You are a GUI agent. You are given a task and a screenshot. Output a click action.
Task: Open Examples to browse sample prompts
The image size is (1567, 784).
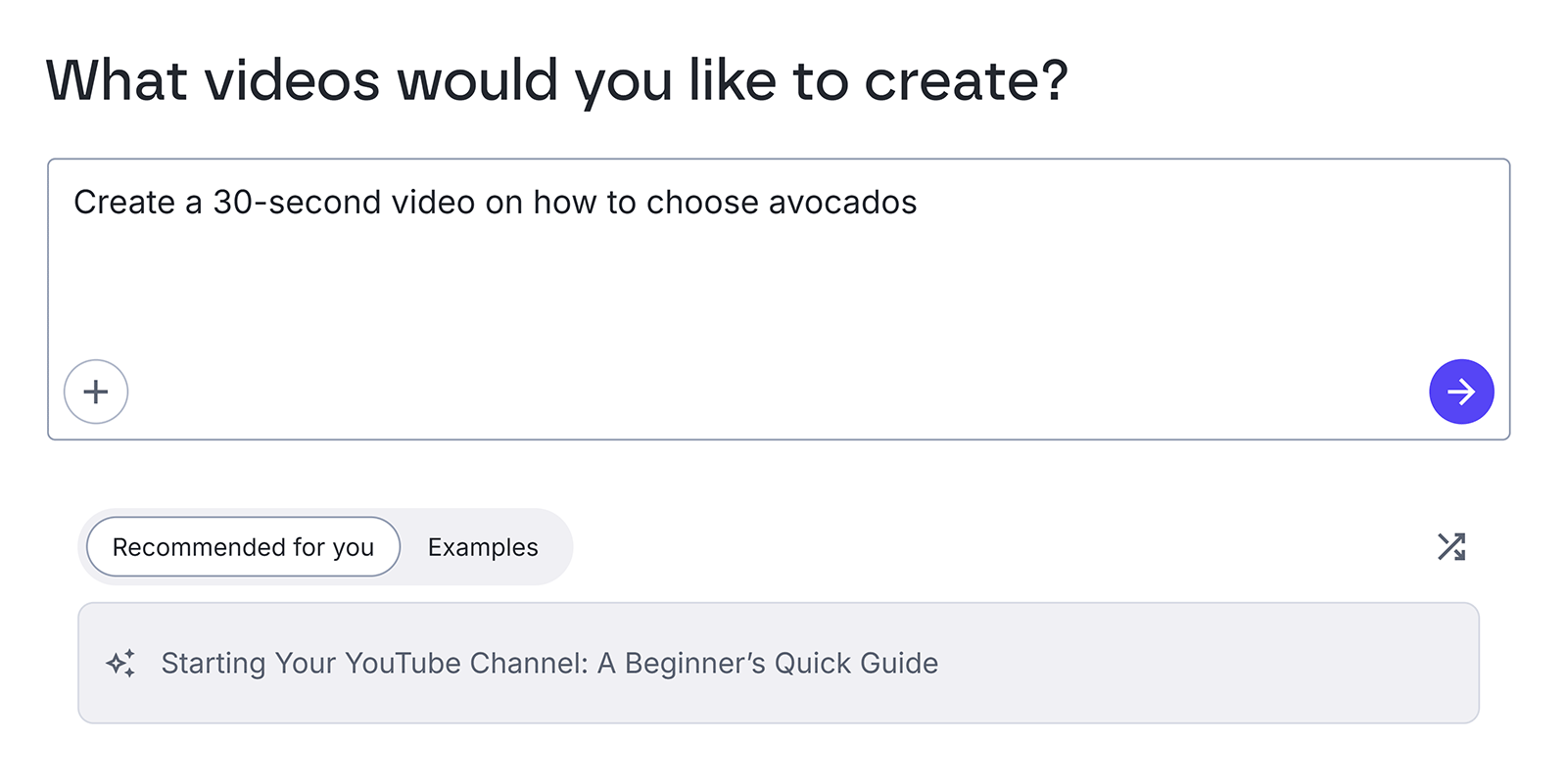[x=482, y=547]
